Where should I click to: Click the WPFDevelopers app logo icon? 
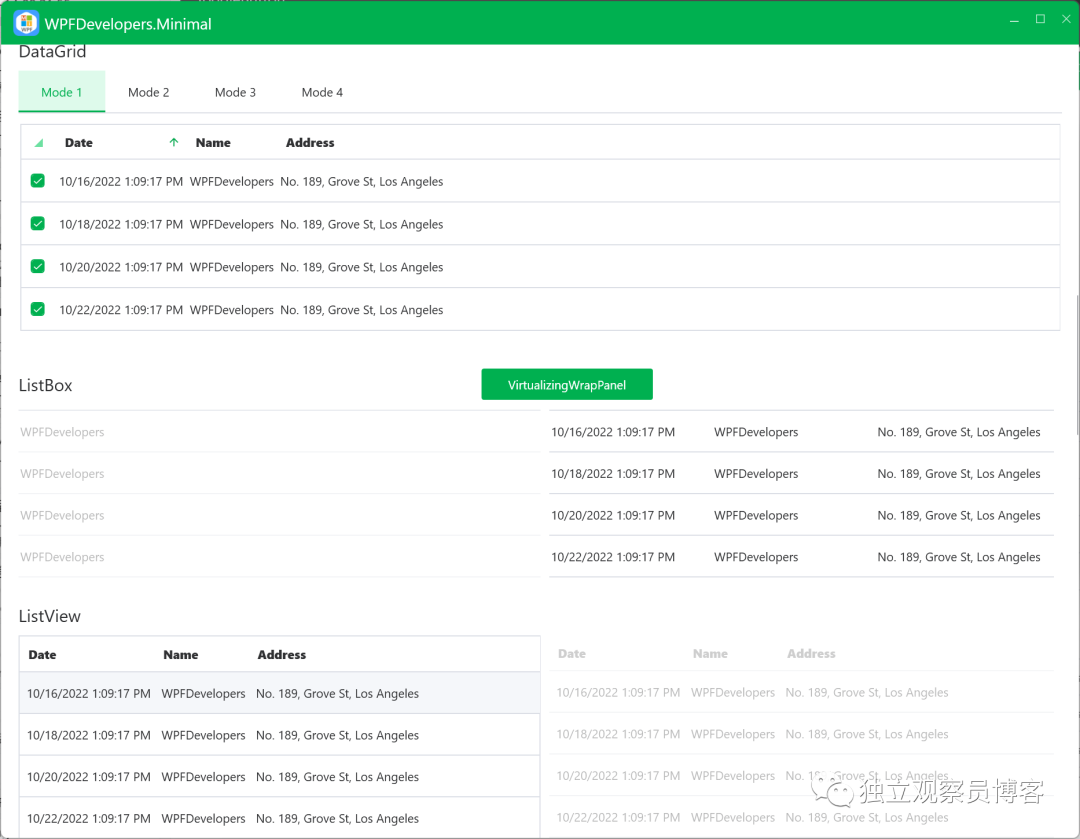tap(26, 23)
